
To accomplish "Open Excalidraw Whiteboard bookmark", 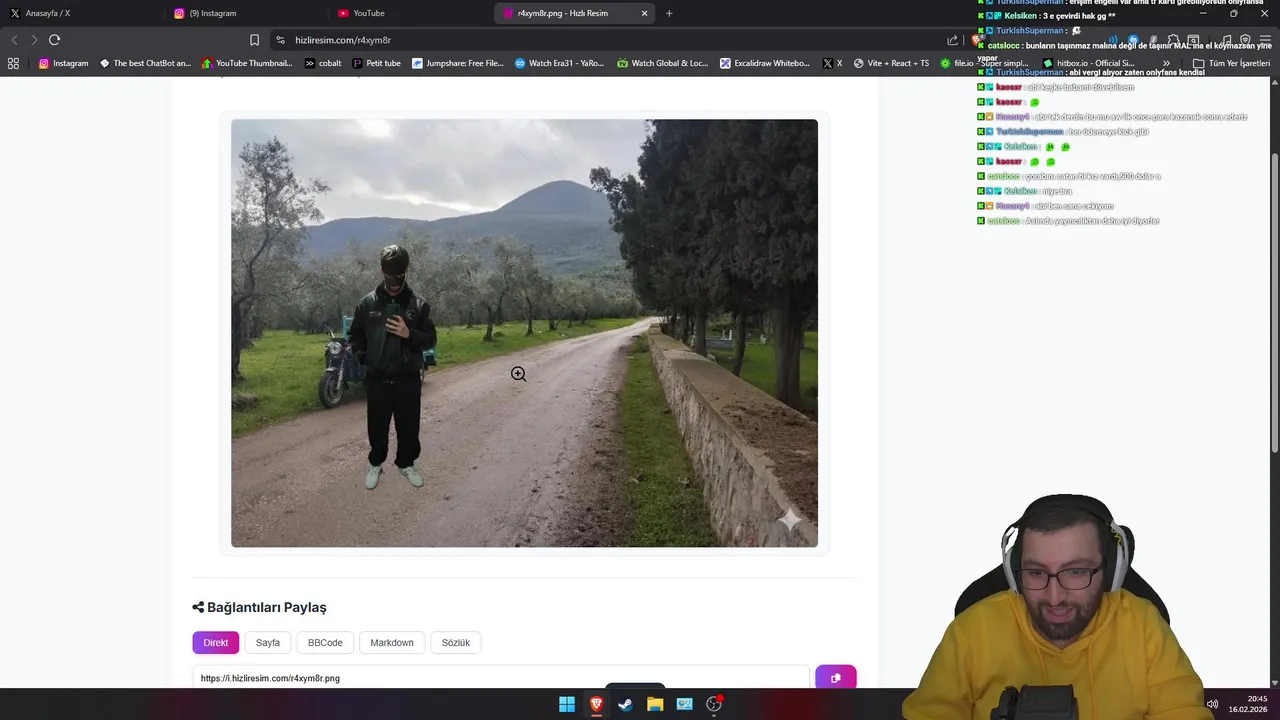I will (765, 63).
